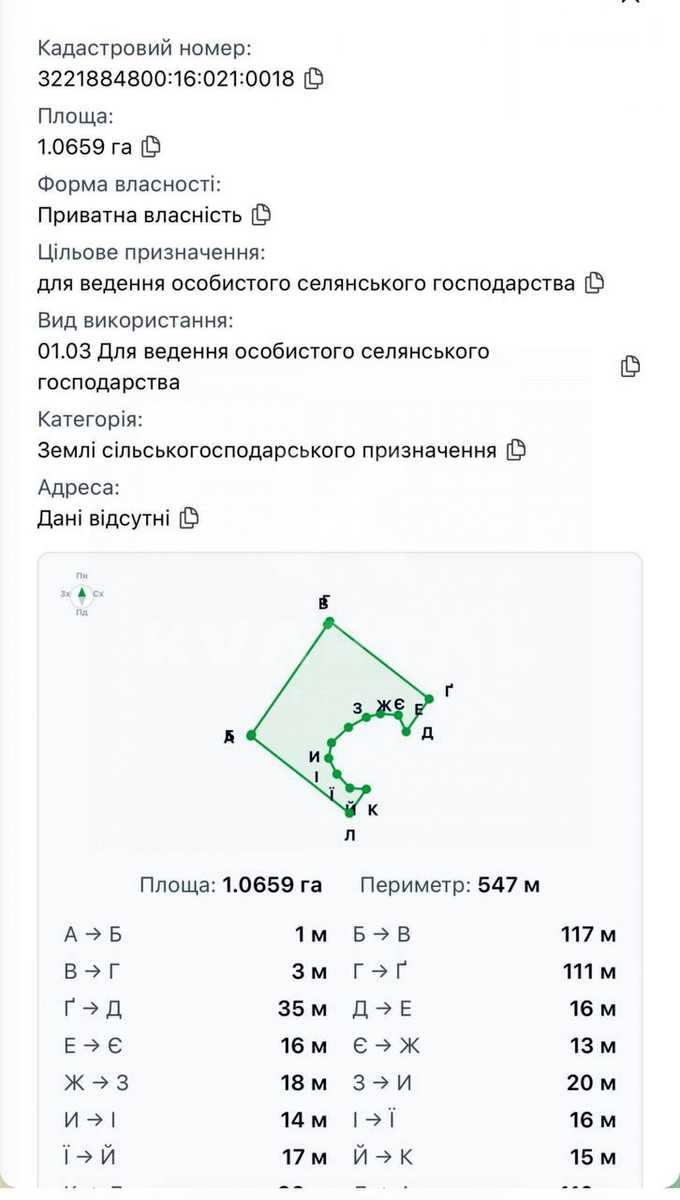The width and height of the screenshot is (680, 1200).
Task: Copy the cadastral number 3221884800:16:021:0018
Action: pos(313,78)
